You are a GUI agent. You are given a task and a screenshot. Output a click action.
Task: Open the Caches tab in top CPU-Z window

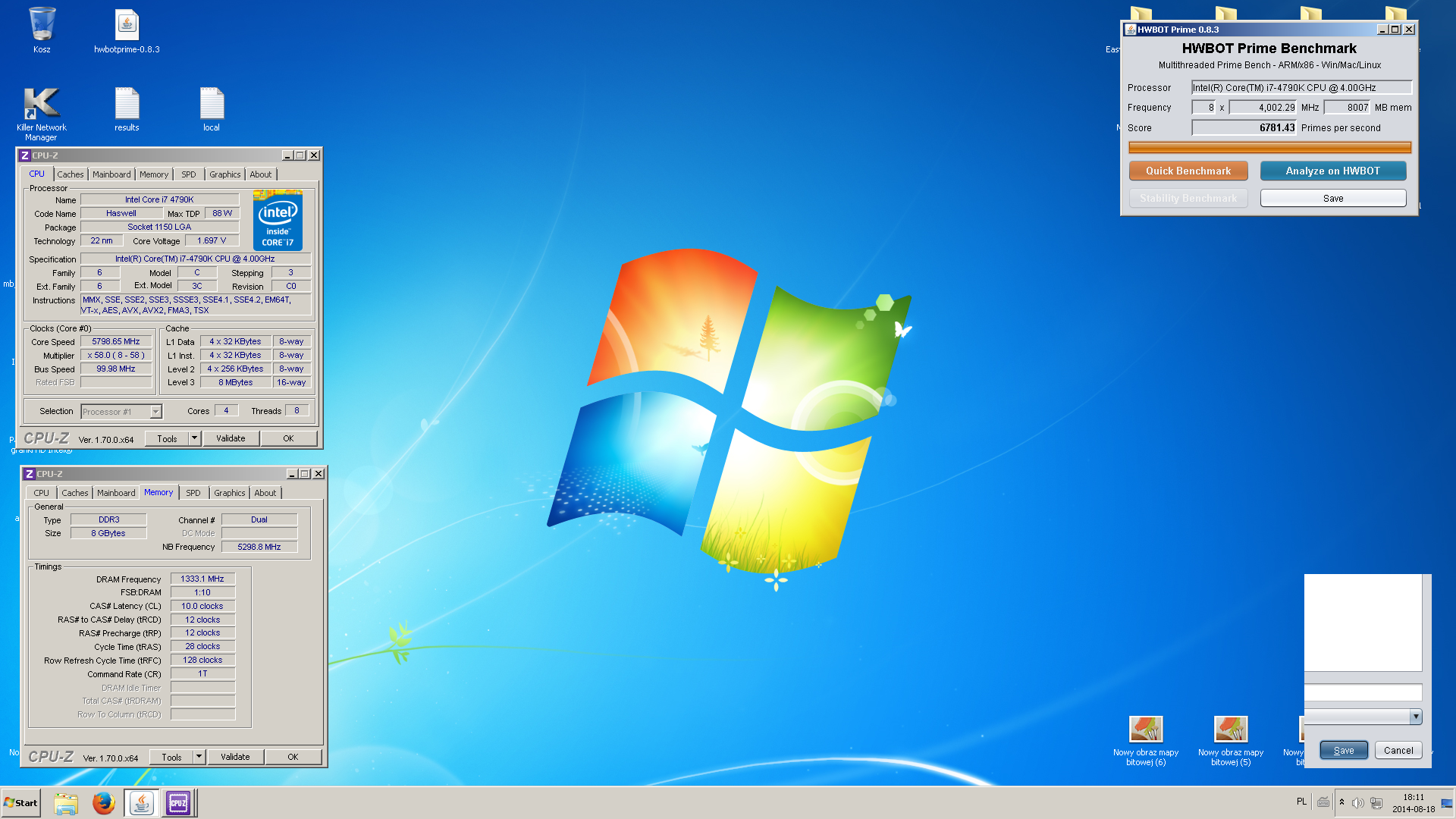pos(71,174)
